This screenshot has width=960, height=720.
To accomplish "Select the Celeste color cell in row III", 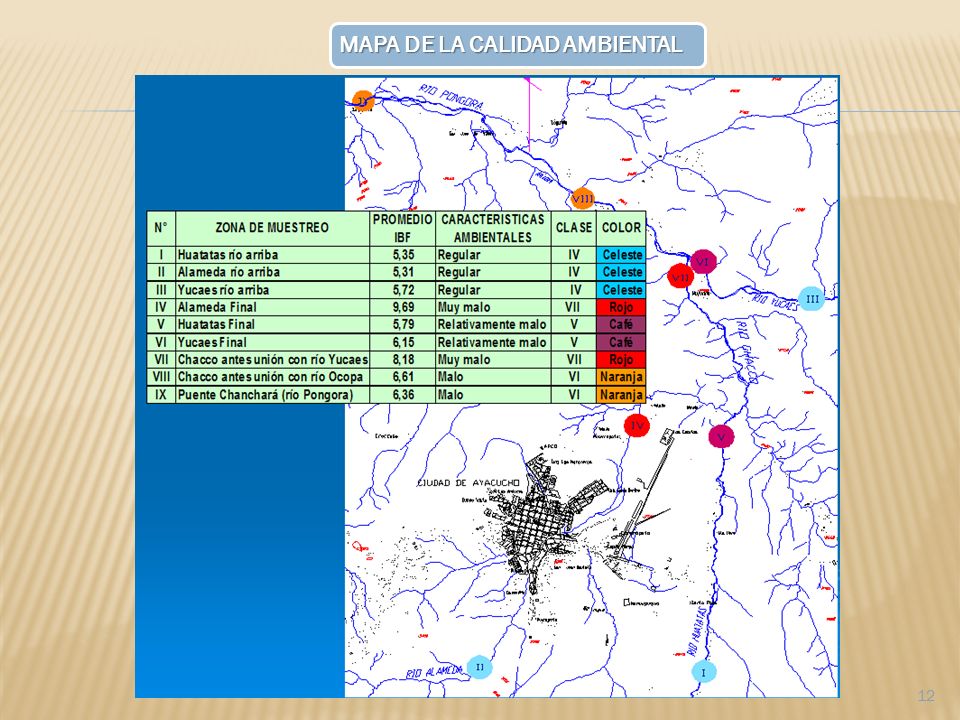I will pos(621,290).
